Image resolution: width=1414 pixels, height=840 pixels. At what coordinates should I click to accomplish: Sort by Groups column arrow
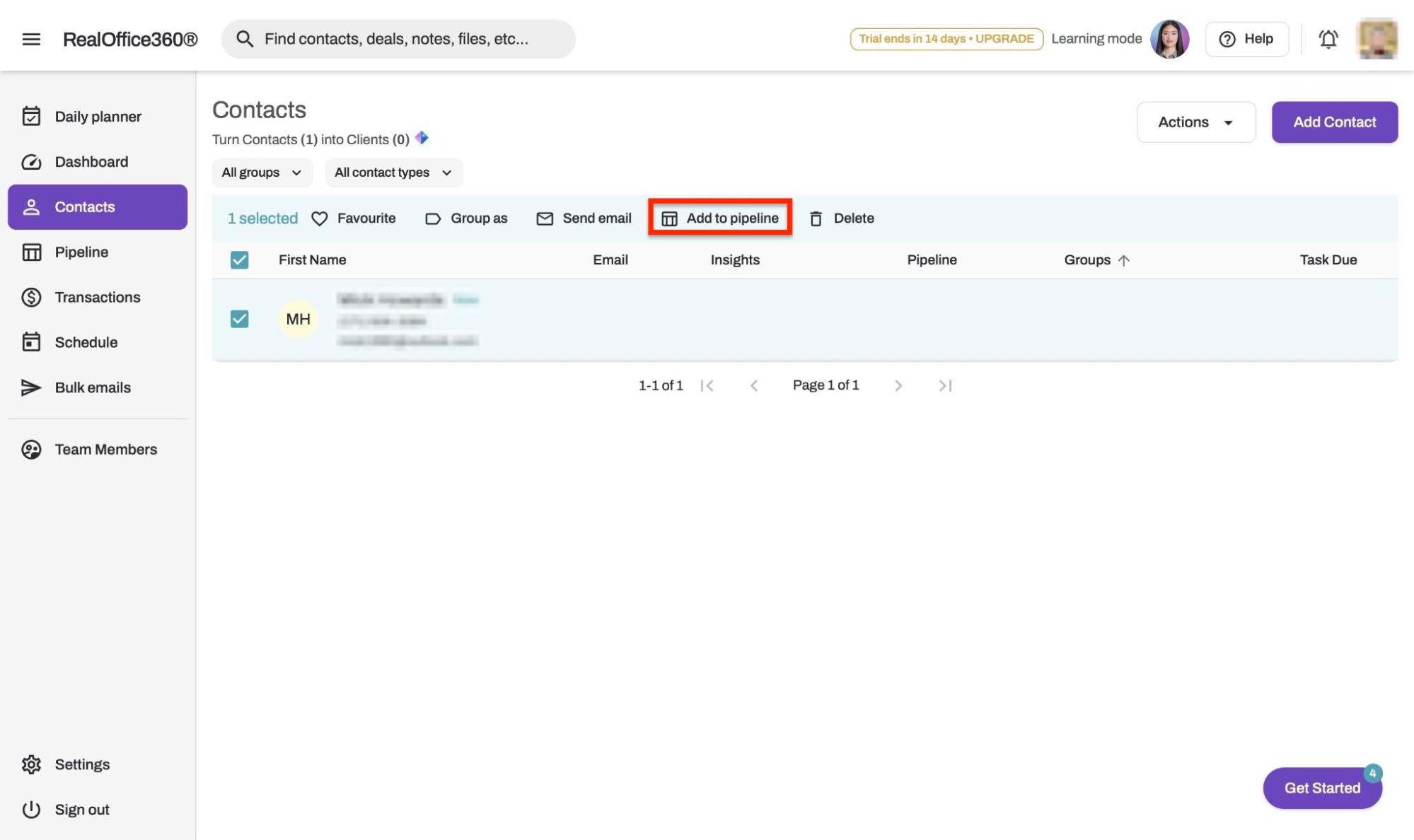(1123, 260)
